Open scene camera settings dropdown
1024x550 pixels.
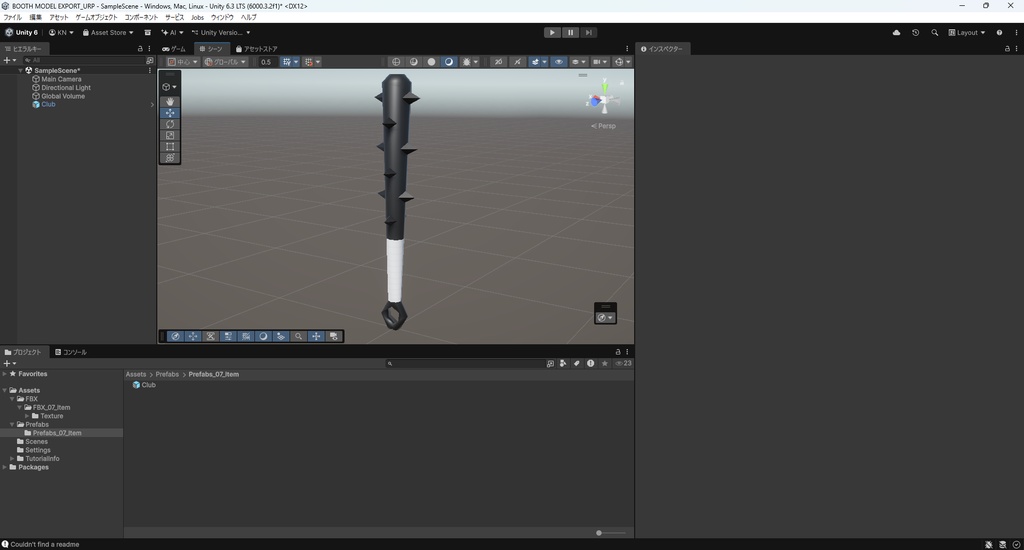coord(599,62)
